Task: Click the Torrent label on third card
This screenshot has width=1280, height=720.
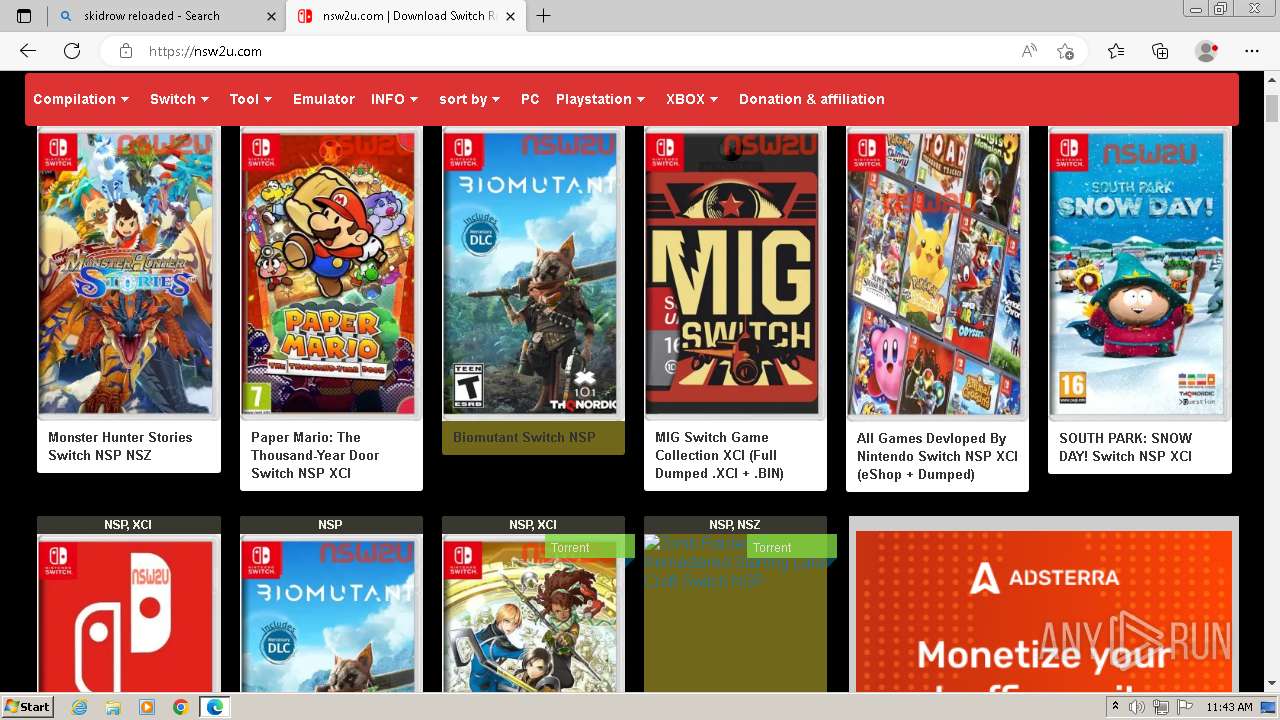Action: pos(590,547)
